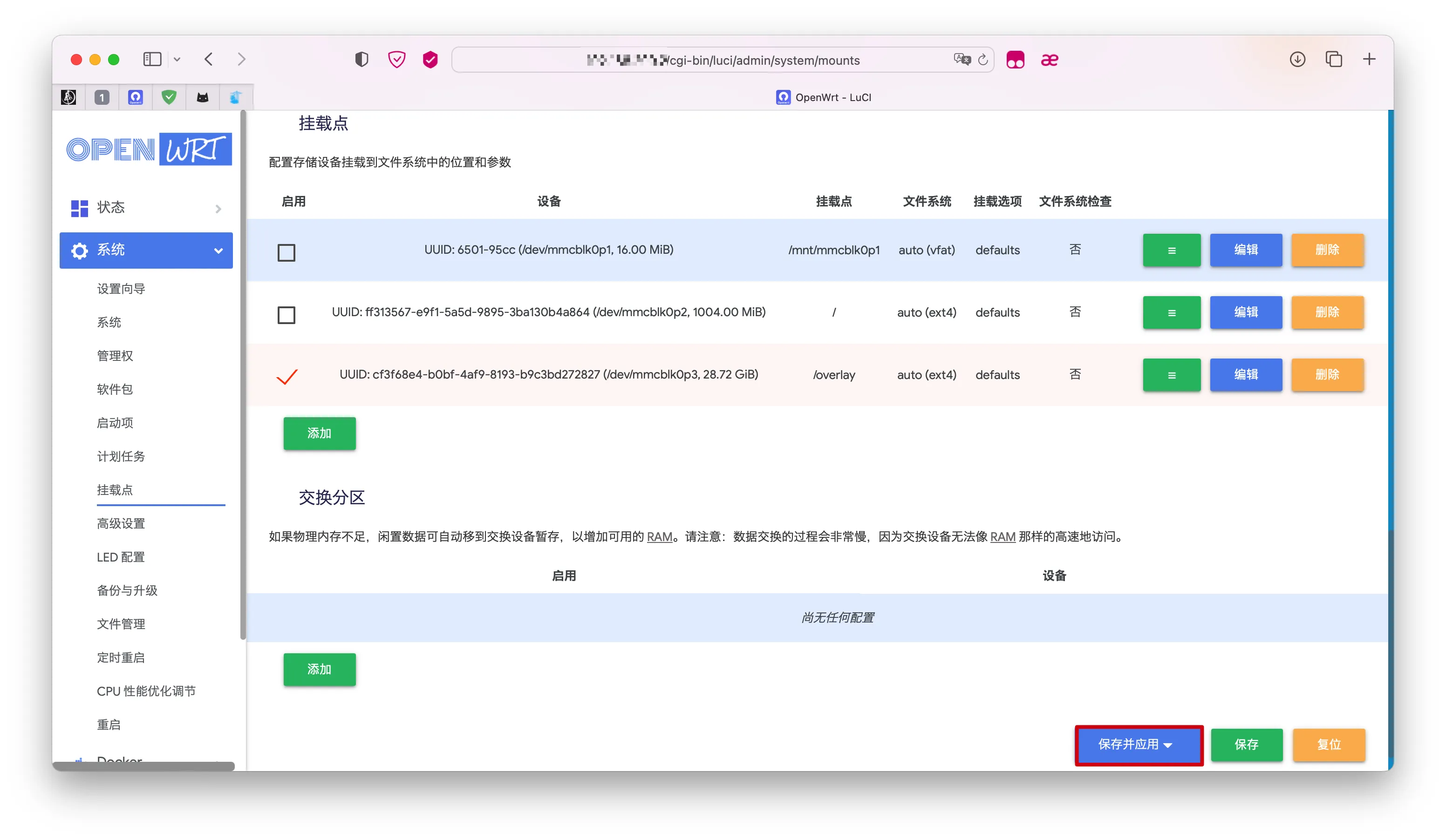The image size is (1446, 840).
Task: Edit the mmcblk0p2 root mount entry
Action: point(1246,312)
